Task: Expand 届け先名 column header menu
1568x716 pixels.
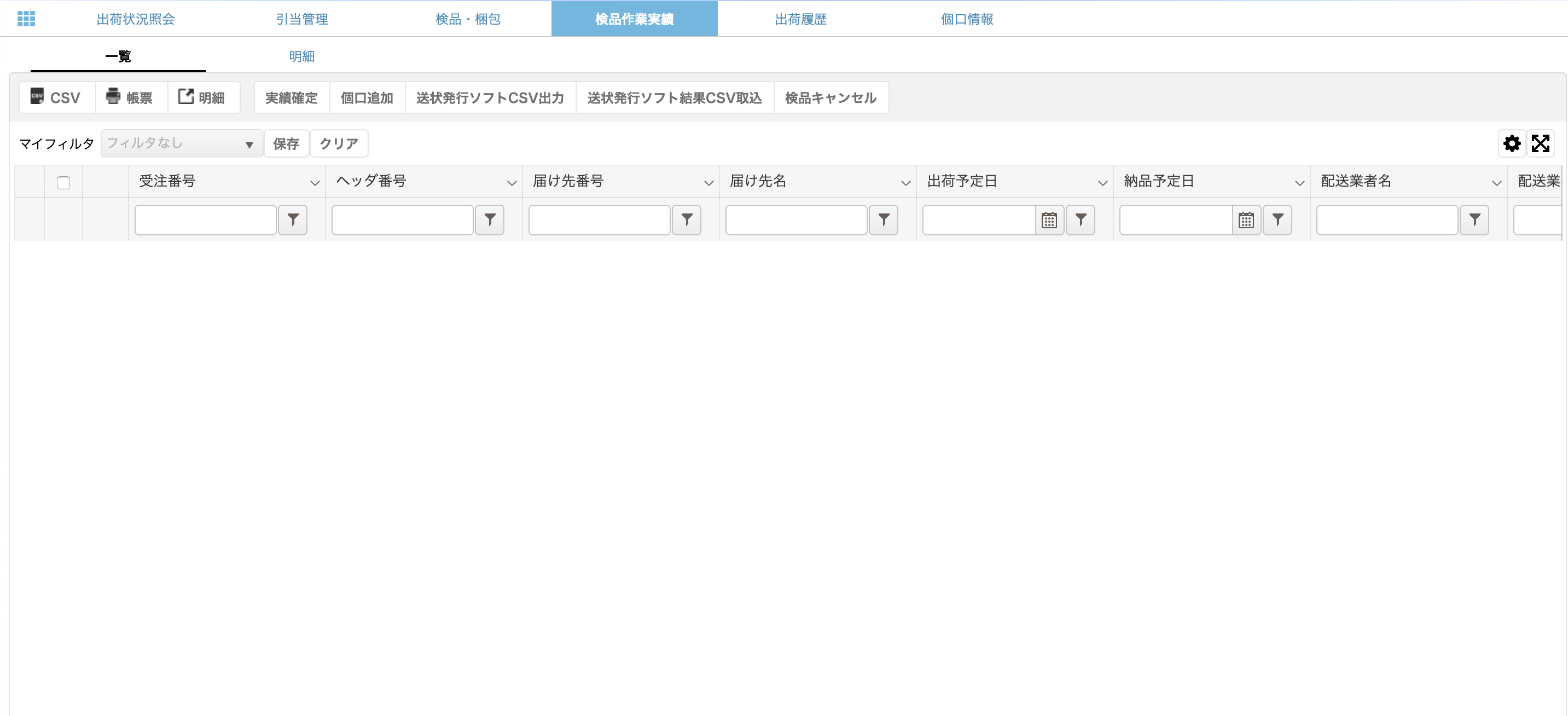Action: 906,183
